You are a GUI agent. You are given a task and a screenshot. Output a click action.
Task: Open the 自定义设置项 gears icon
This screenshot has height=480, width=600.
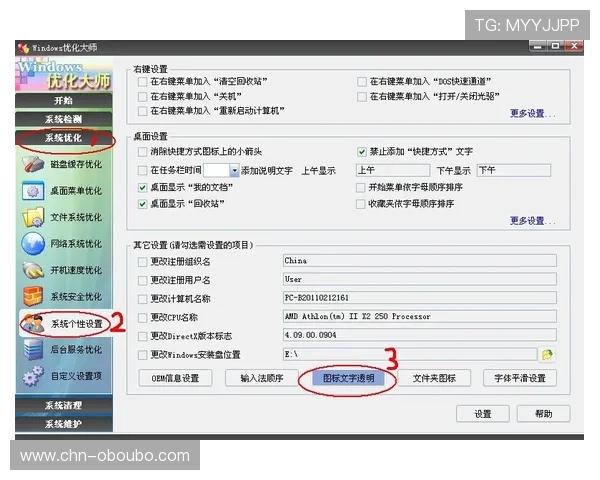pos(33,376)
